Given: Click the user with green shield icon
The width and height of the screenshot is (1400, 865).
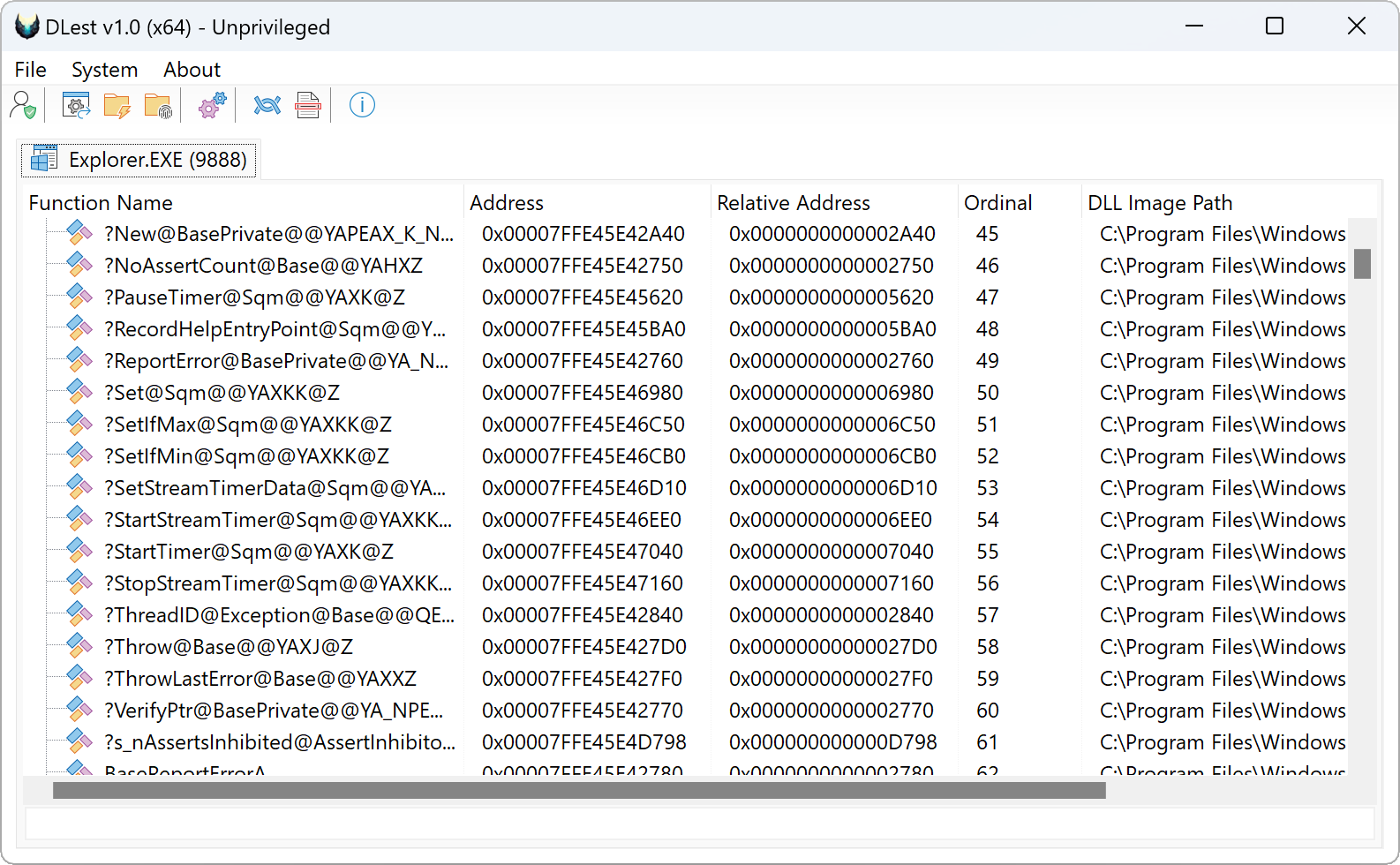Looking at the screenshot, I should (x=23, y=105).
